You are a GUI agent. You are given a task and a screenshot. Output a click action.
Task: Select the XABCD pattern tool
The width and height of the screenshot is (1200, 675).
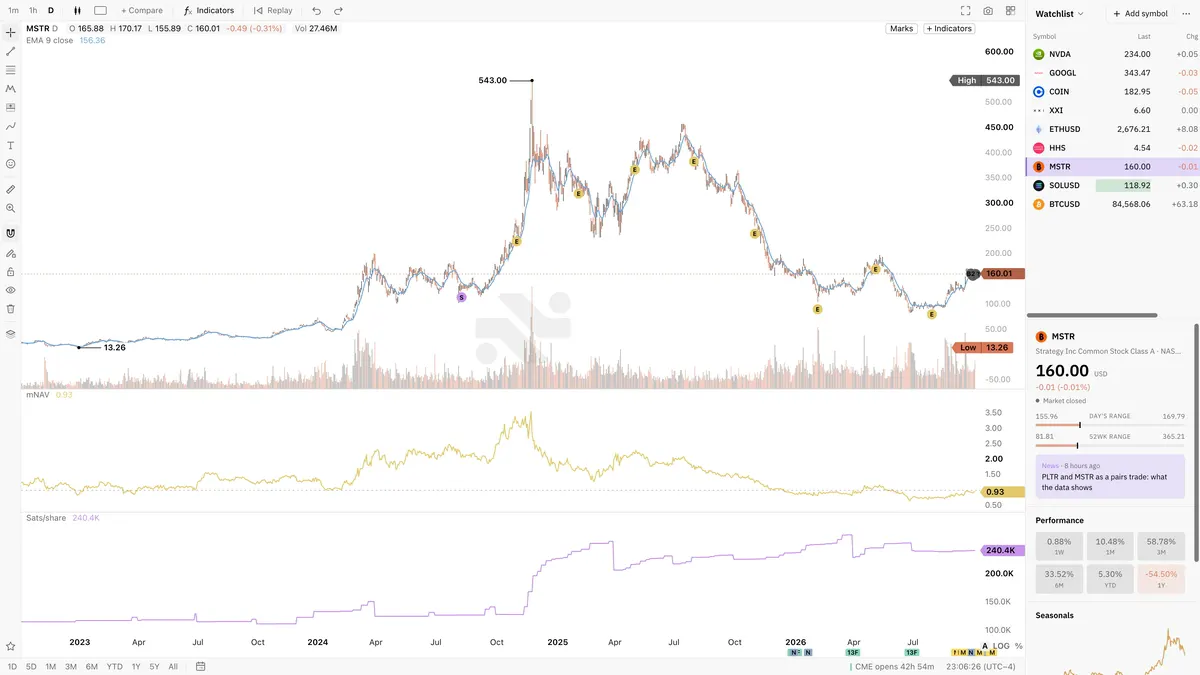point(10,89)
